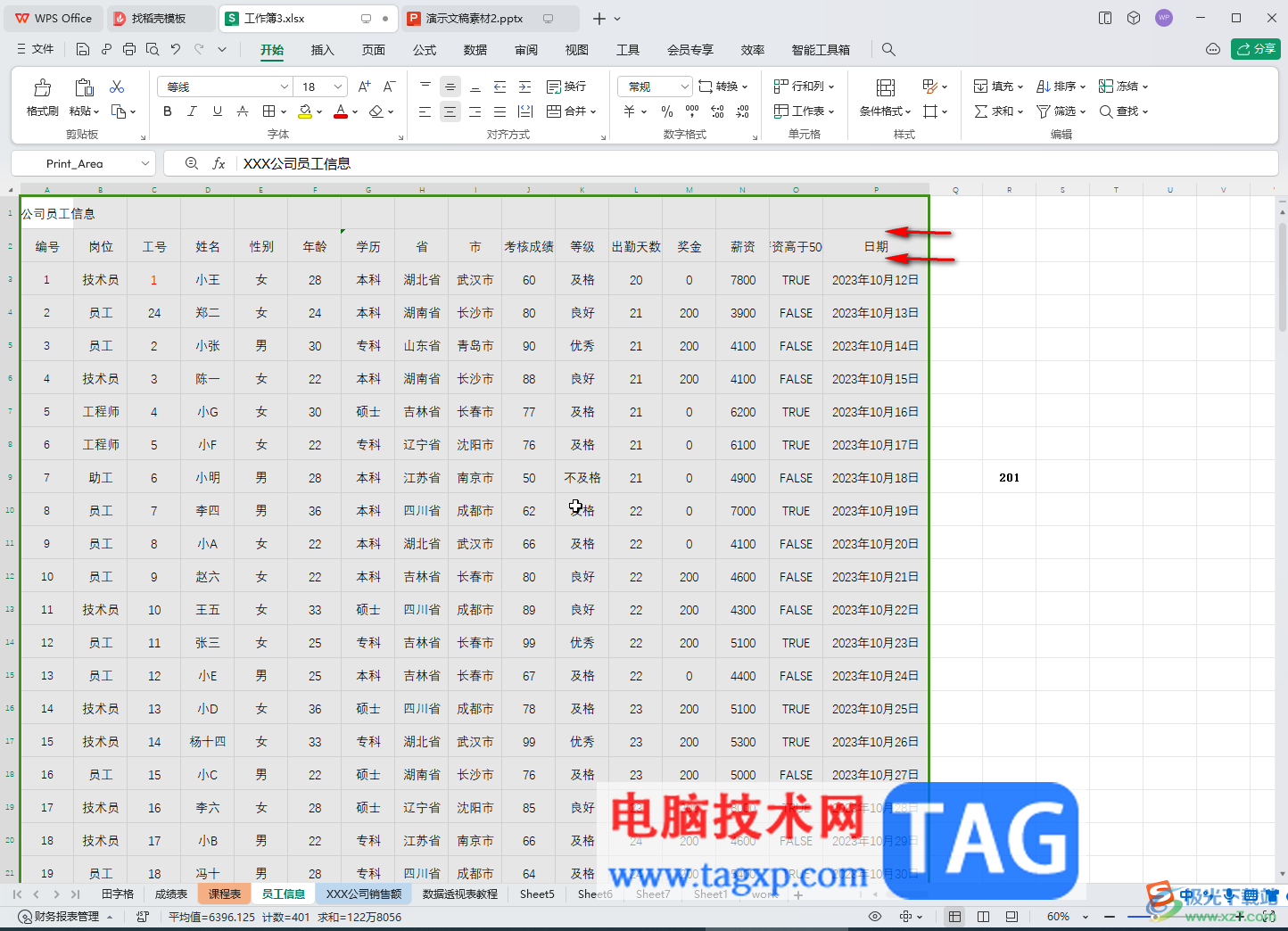Click the Format Painter (格式刷) brush icon
The height and width of the screenshot is (931, 1288).
(x=42, y=87)
